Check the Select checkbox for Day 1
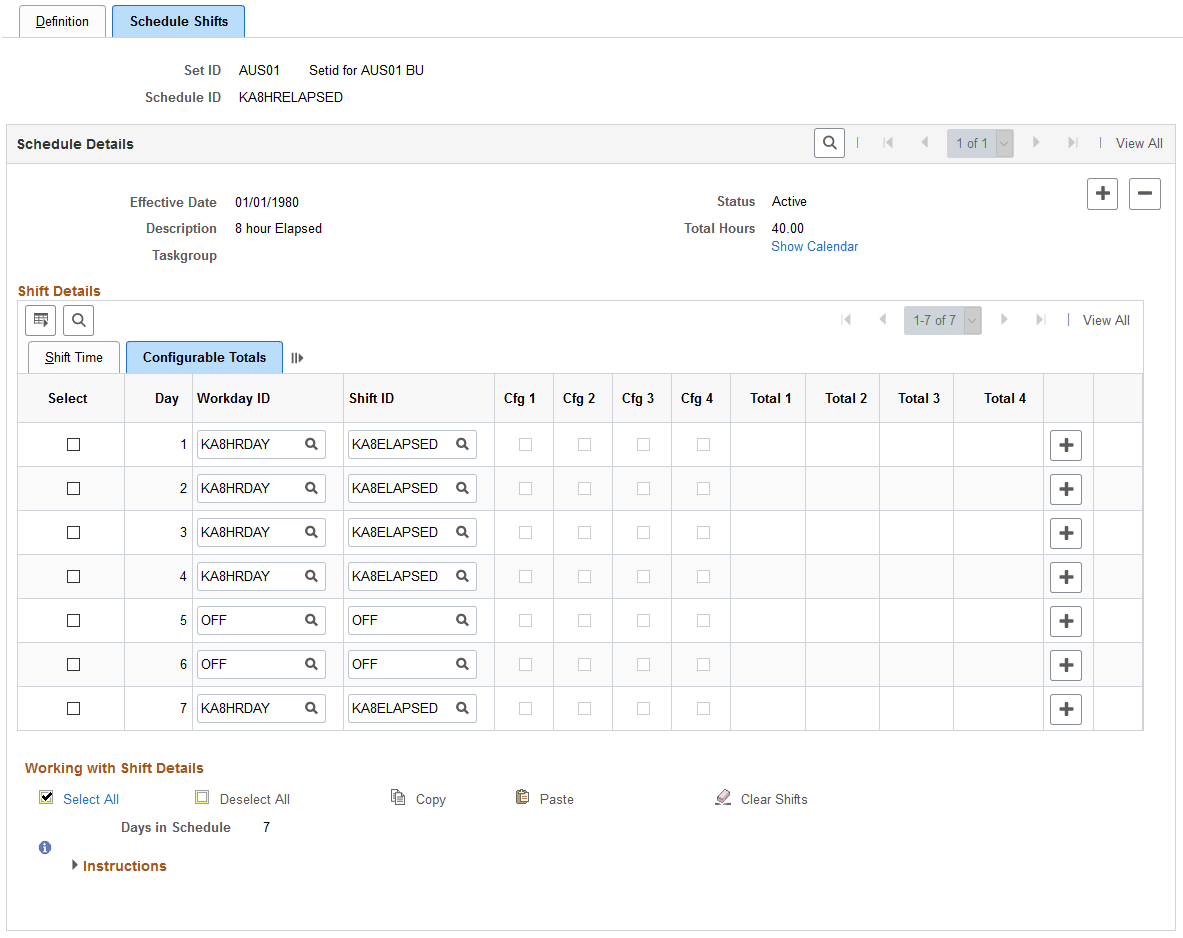1183x938 pixels. [73, 444]
